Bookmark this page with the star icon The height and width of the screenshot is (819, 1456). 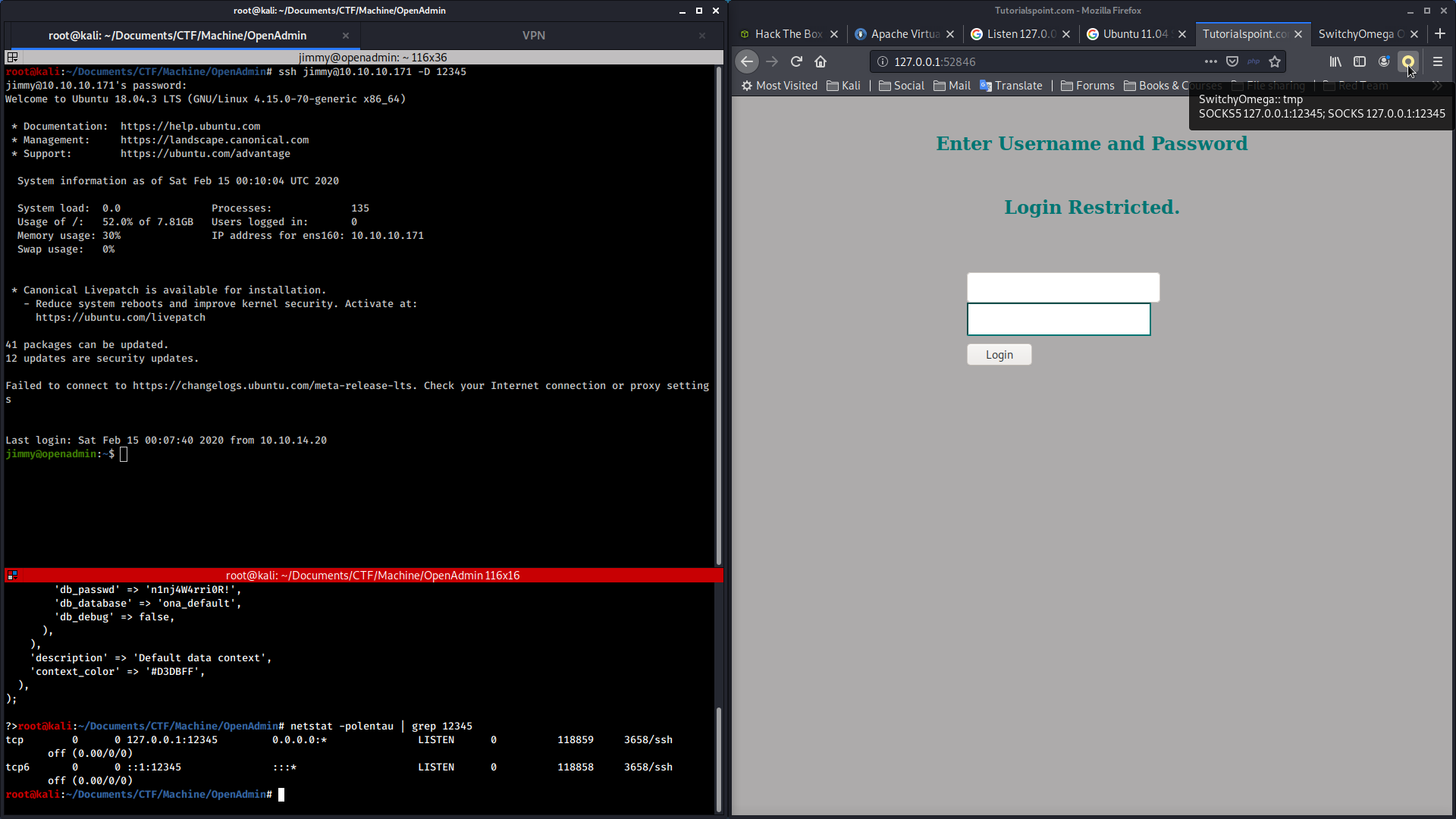click(1275, 61)
